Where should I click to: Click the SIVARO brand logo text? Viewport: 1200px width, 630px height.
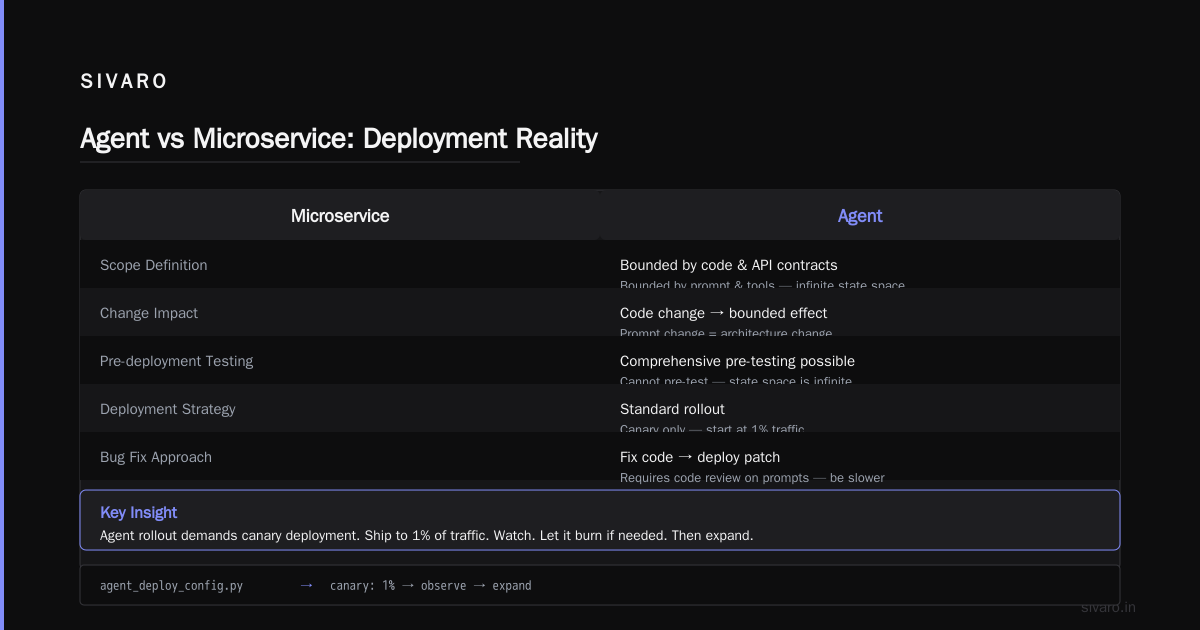click(124, 82)
